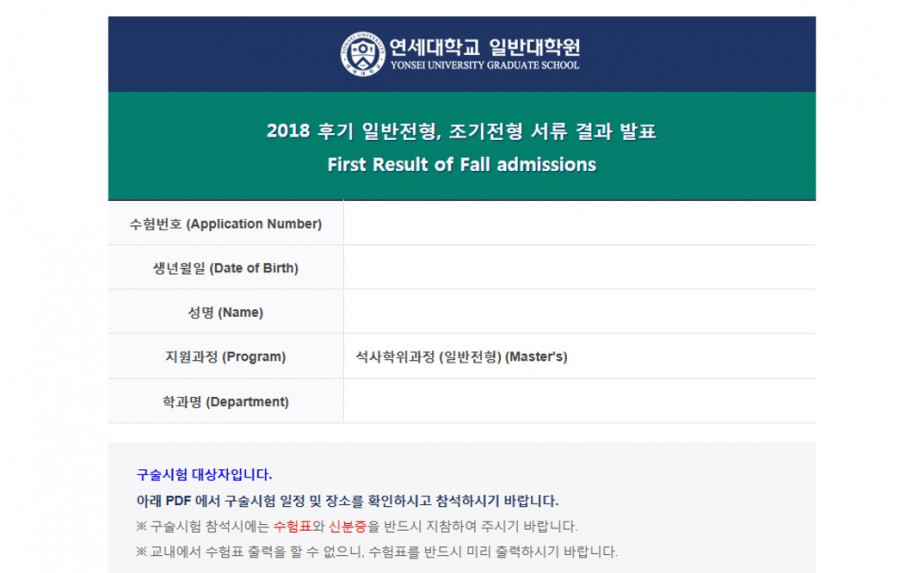Image resolution: width=900 pixels, height=573 pixels.
Task: Click the blue '구술시험 대상자입니다.' notice
Action: (x=204, y=475)
